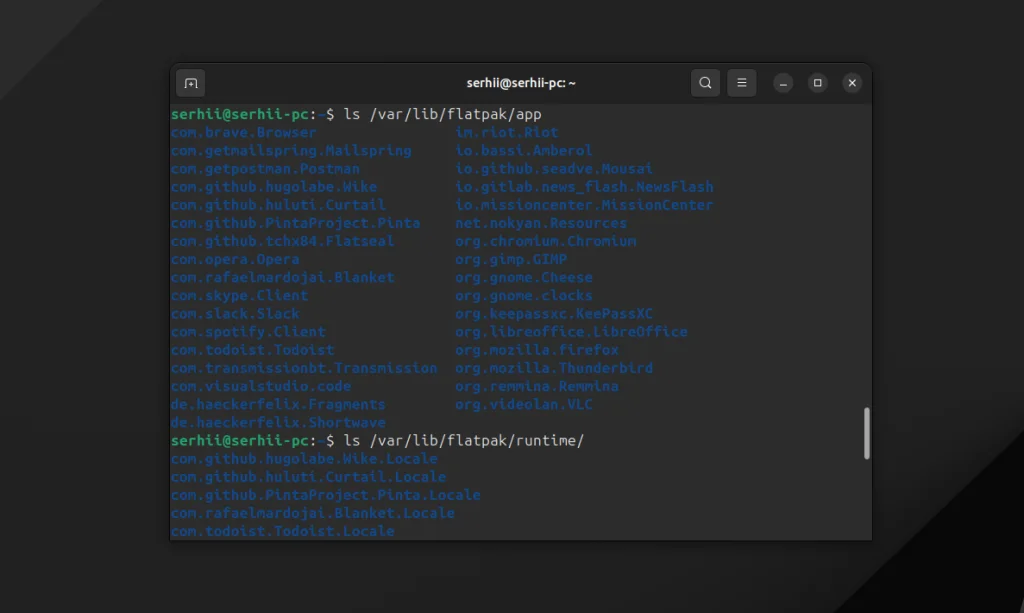Click the com.brave.Browser directory entry

point(243,132)
